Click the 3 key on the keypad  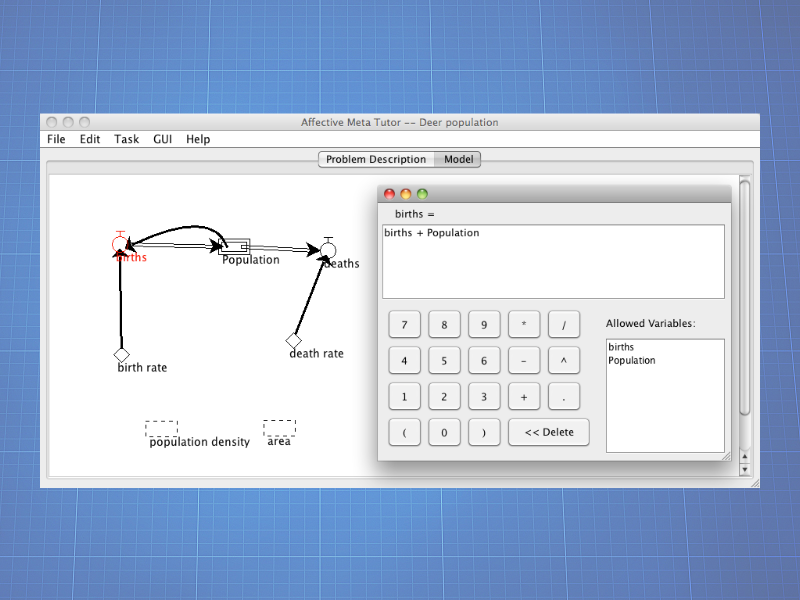tap(484, 396)
